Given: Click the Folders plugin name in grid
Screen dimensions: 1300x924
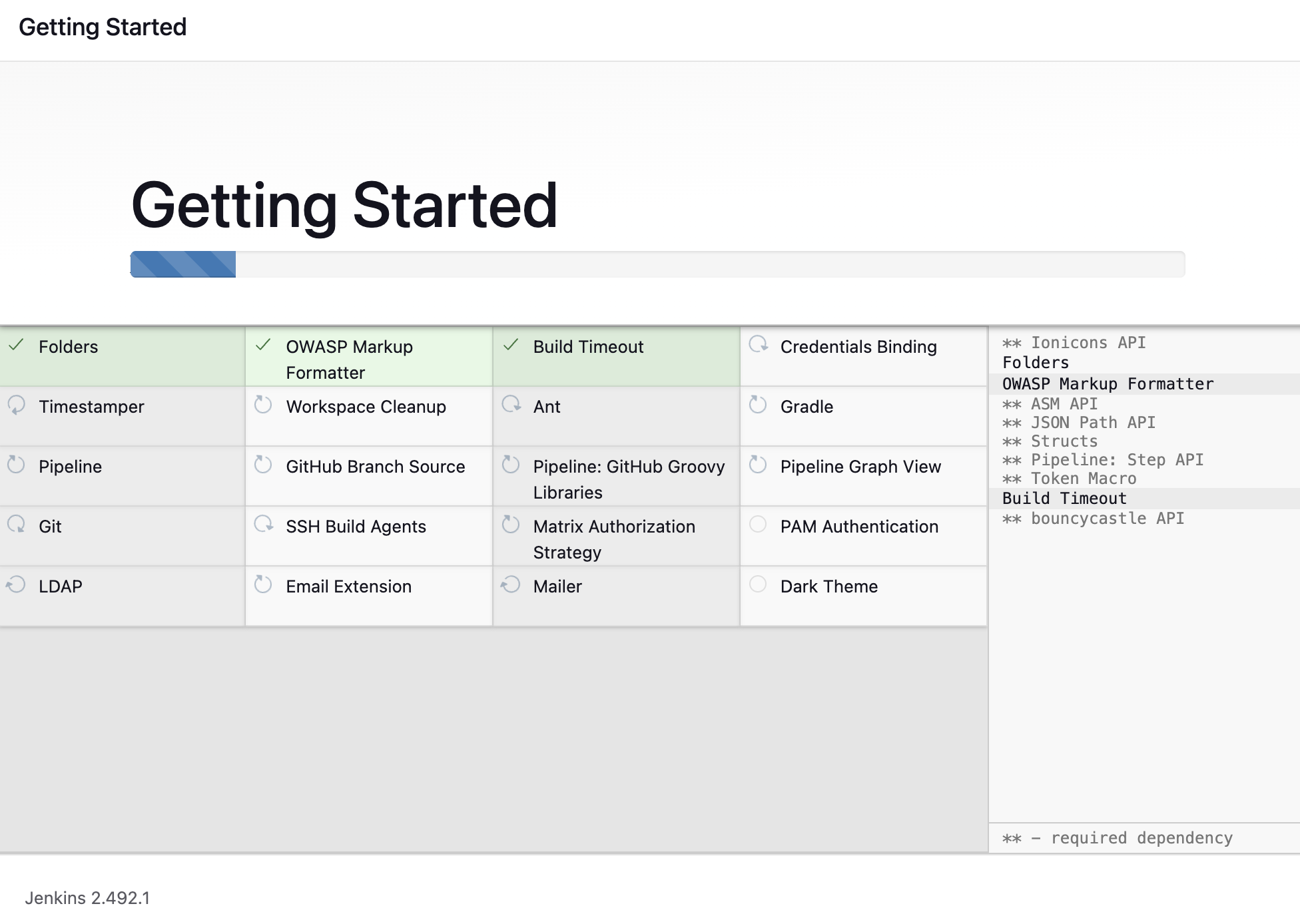Looking at the screenshot, I should point(68,347).
